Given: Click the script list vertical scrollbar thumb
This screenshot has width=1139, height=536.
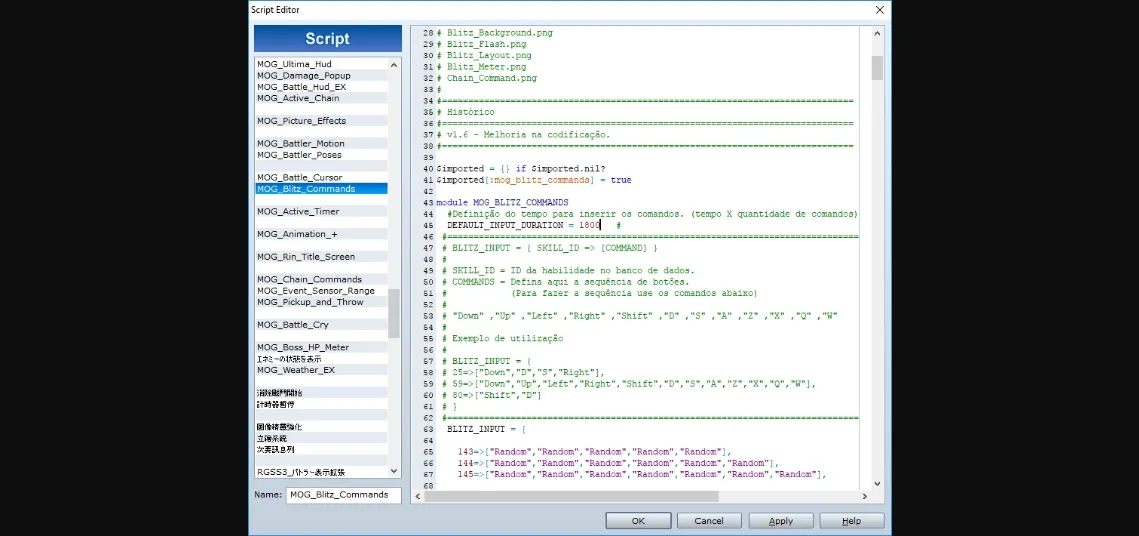Looking at the screenshot, I should click(x=394, y=313).
